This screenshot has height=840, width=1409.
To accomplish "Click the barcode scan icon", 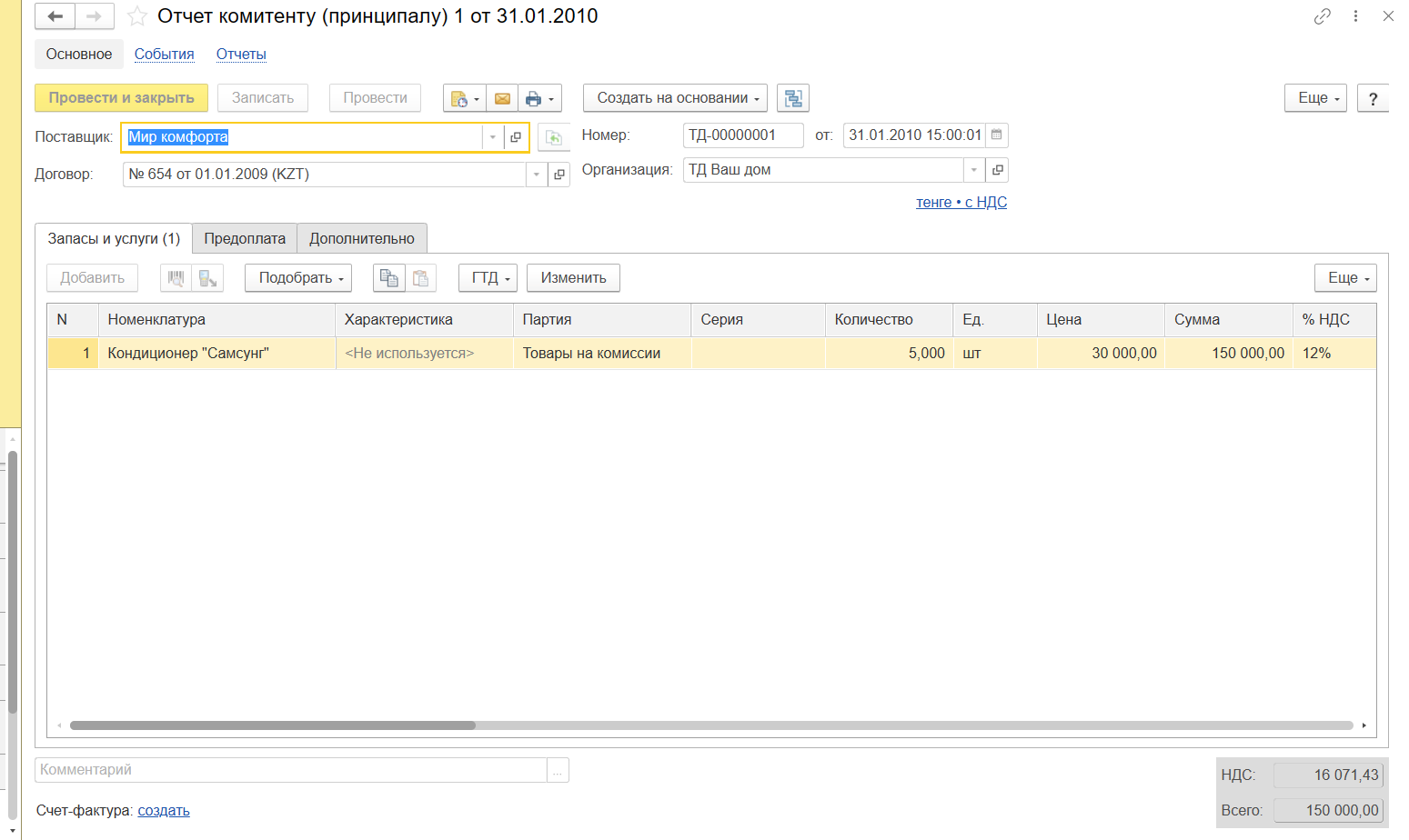I will coord(176,278).
